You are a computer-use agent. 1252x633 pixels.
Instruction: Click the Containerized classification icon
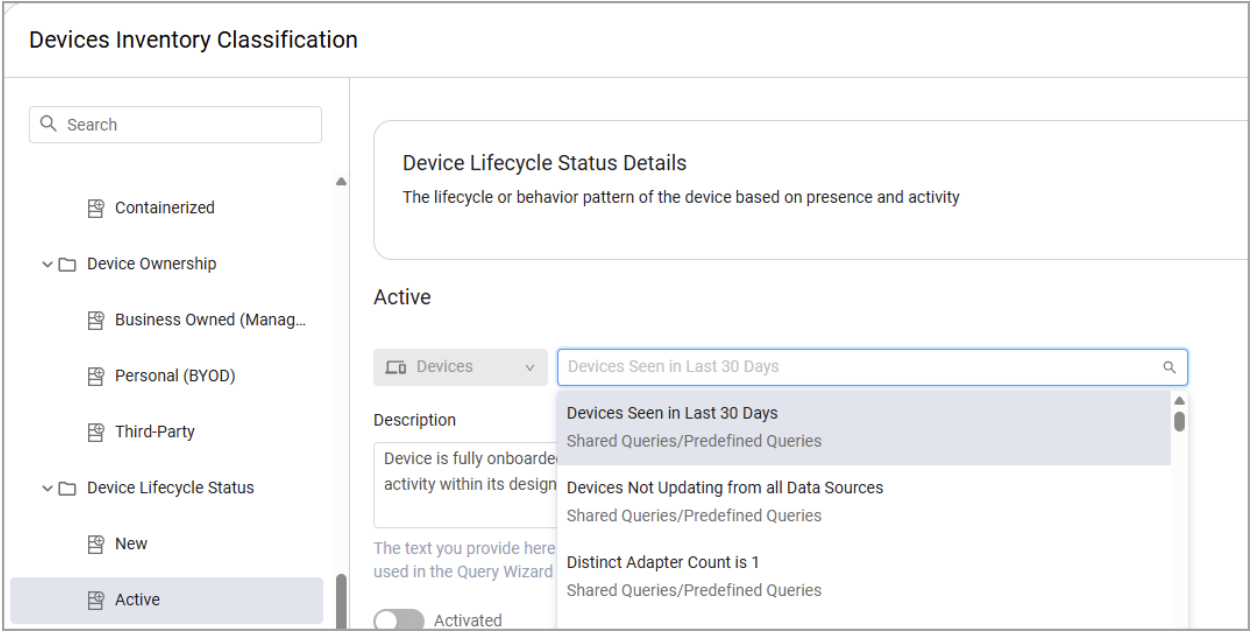[x=96, y=208]
